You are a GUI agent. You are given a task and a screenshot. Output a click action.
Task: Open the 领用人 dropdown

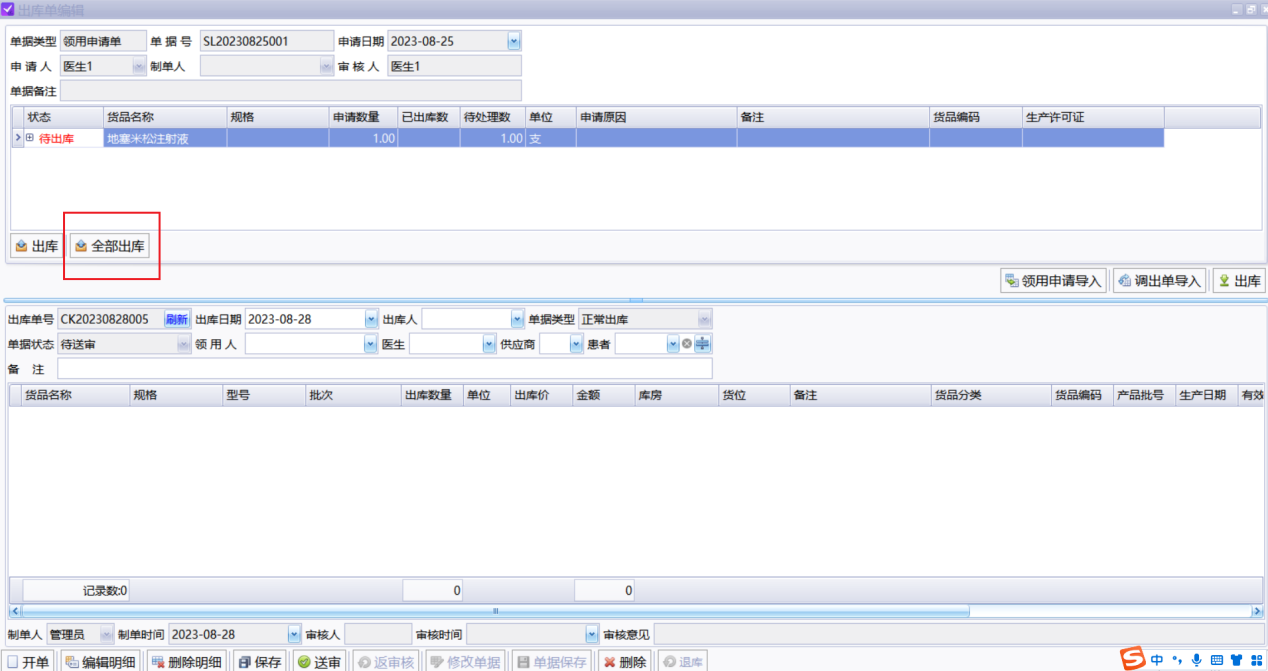click(x=370, y=344)
